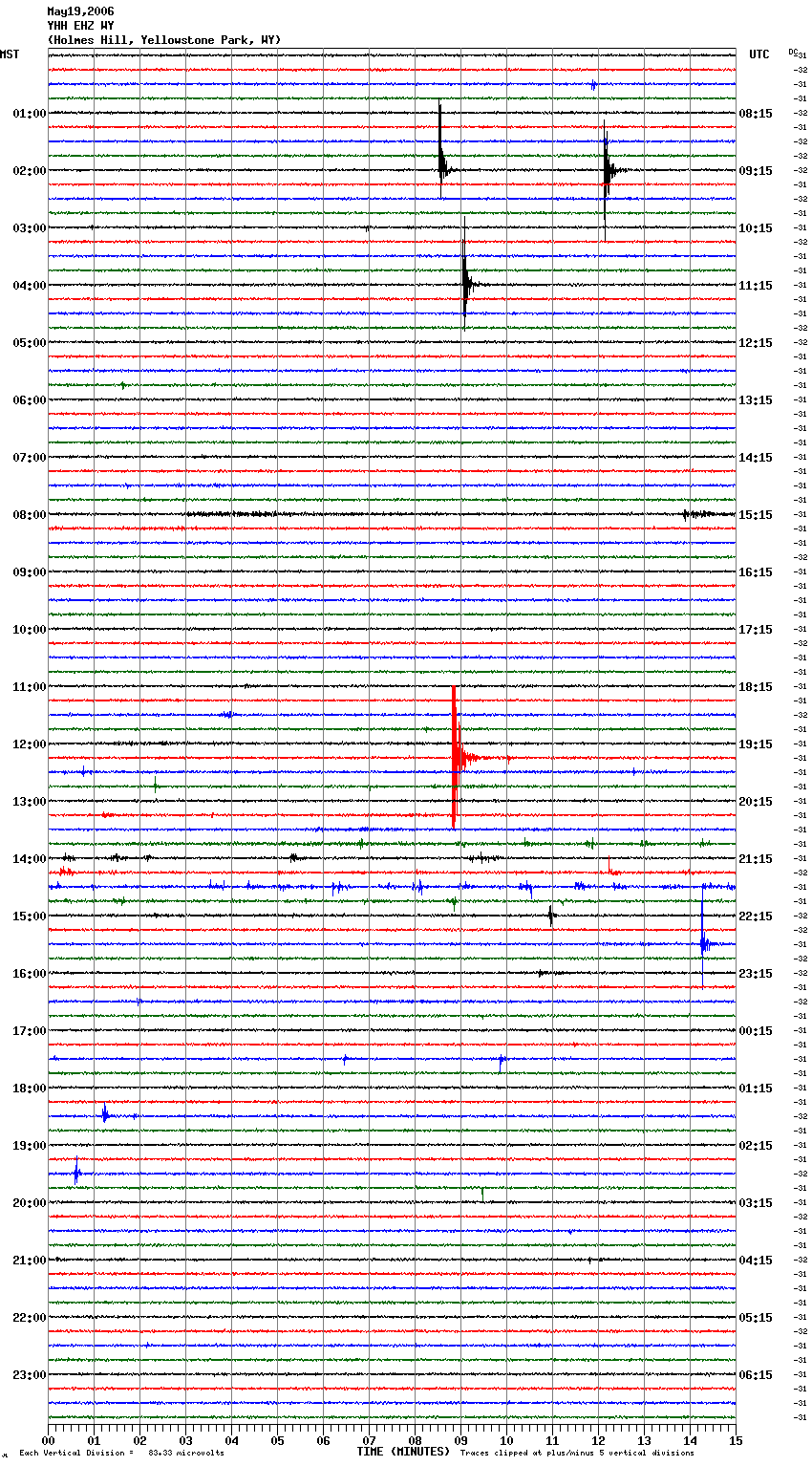
Task: Click the blue spike at 15:30 near minute 14
Action: (703, 942)
